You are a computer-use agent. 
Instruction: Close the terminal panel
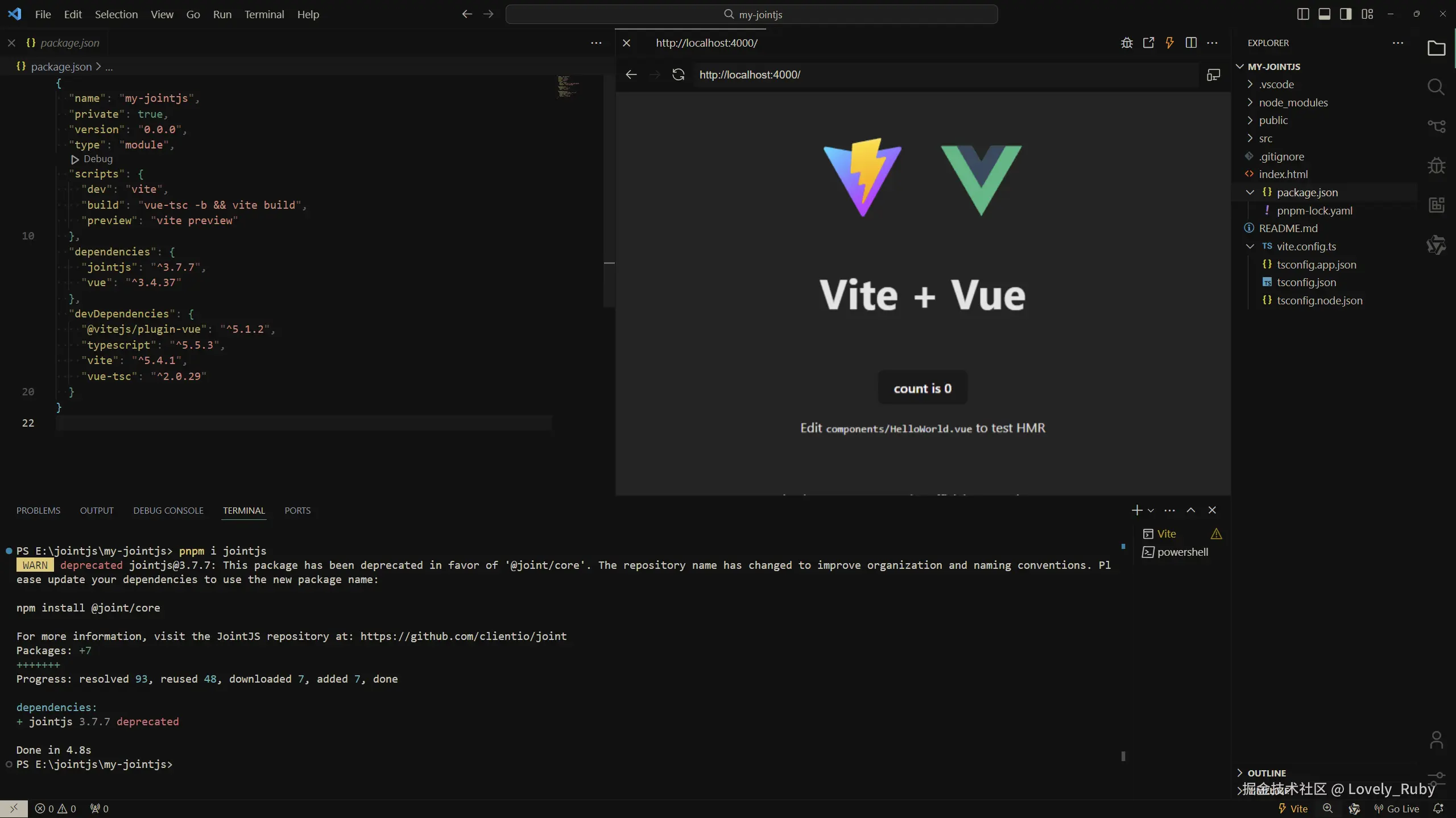tap(1212, 510)
